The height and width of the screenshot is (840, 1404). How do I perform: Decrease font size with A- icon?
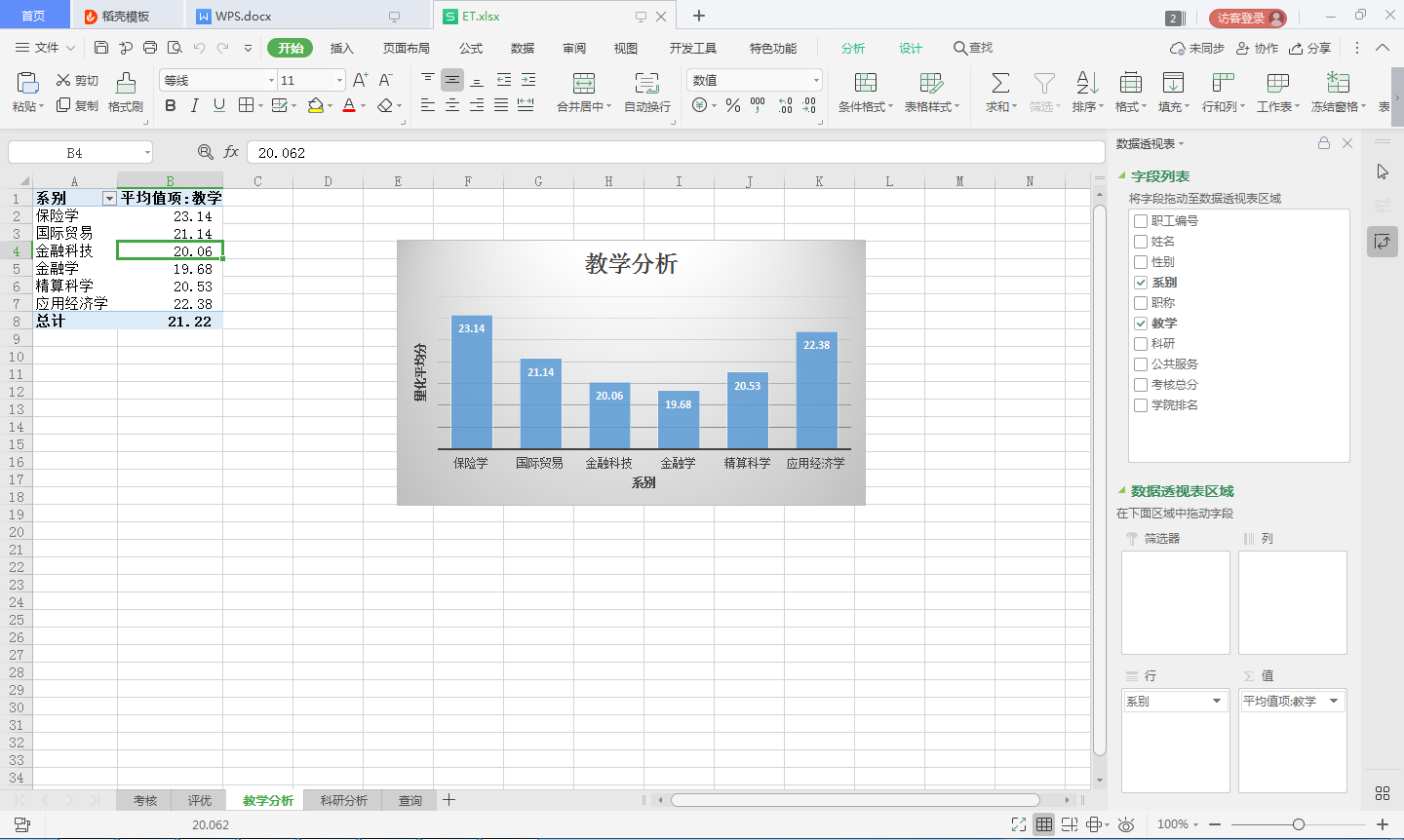click(385, 80)
